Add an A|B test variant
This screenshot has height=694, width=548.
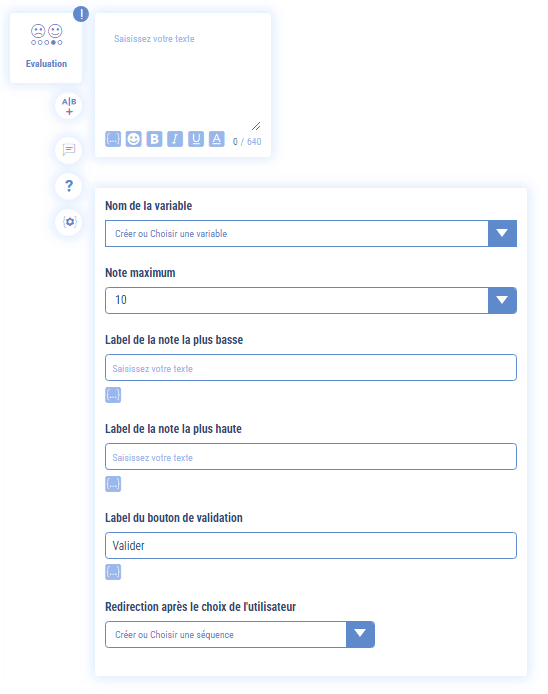click(69, 106)
